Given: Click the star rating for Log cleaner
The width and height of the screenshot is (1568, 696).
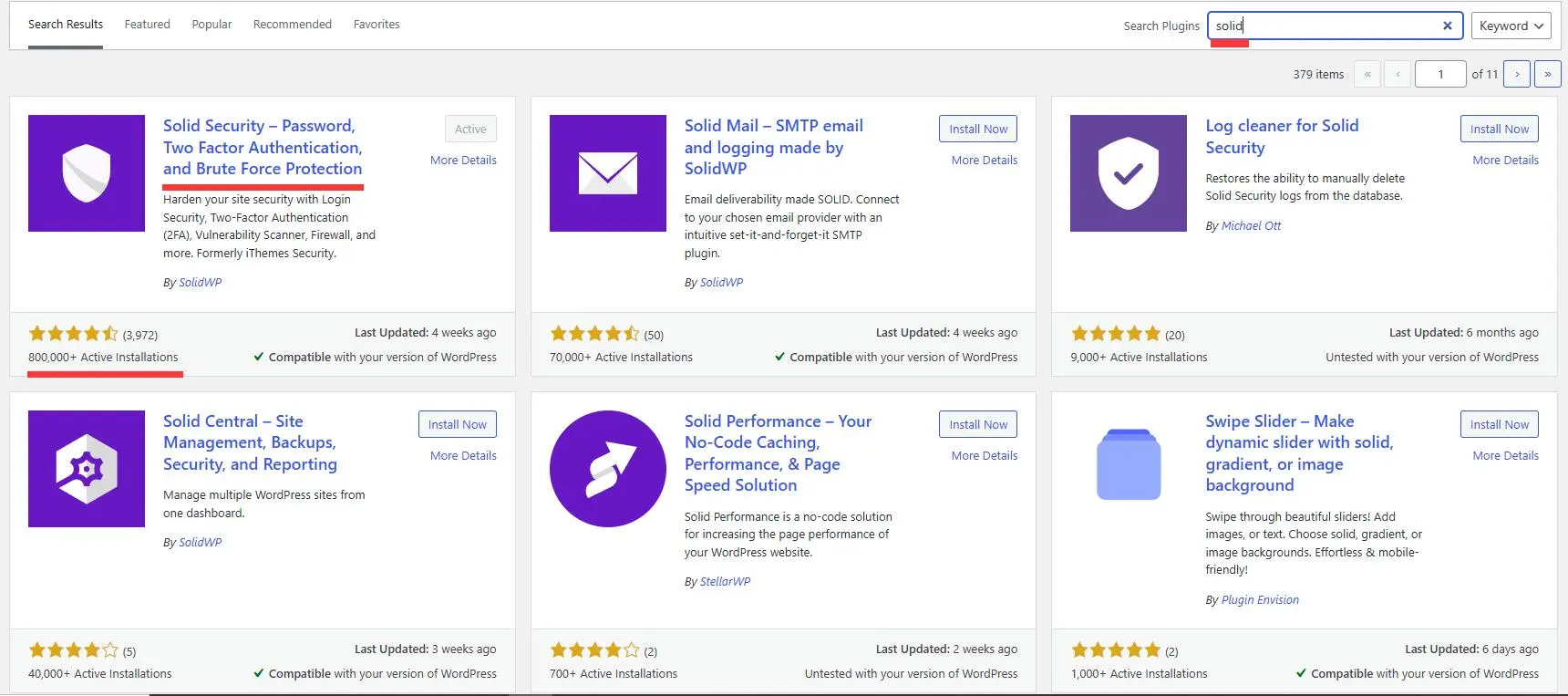Looking at the screenshot, I should pos(1116,334).
